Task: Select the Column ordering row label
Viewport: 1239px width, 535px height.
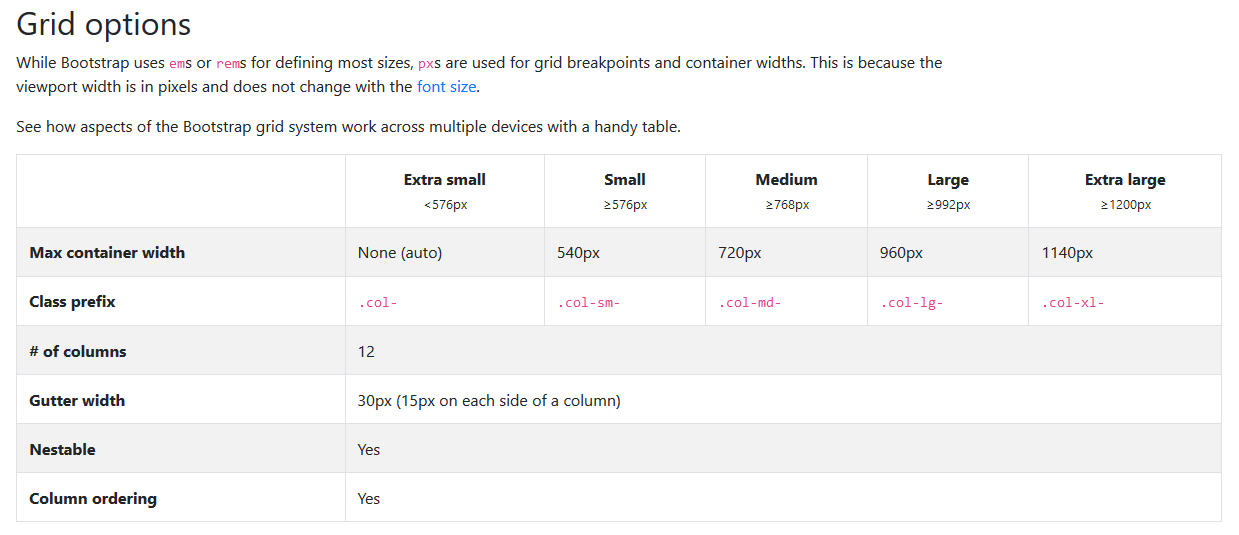Action: pyautogui.click(x=93, y=499)
